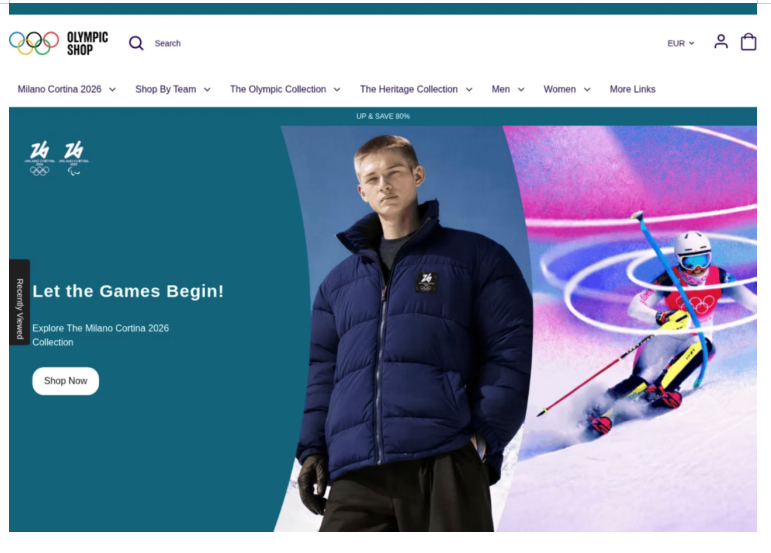771x553 pixels.
Task: Click the Milano Cortina 2026 Olympic emblem
Action: click(x=40, y=158)
